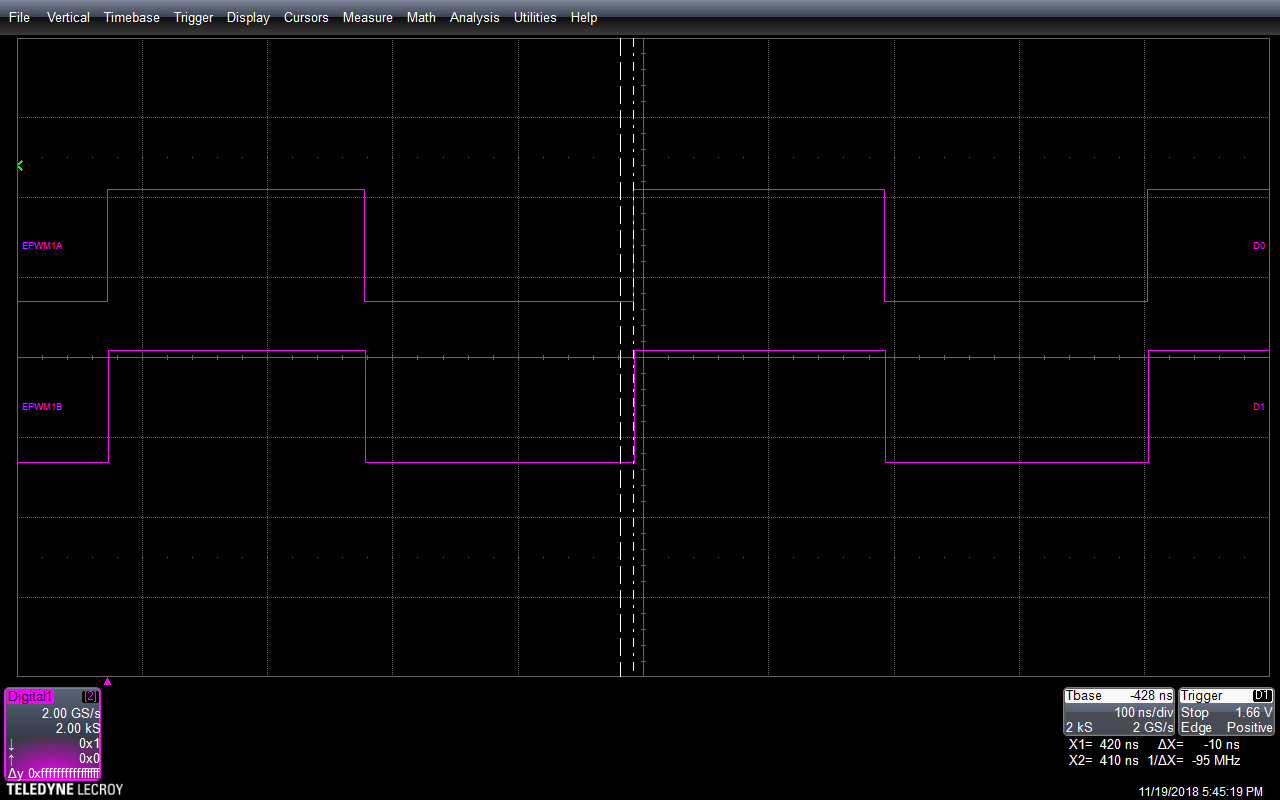Click the Teledyne LeCroy logo
1280x800 pixels.
tap(65, 790)
